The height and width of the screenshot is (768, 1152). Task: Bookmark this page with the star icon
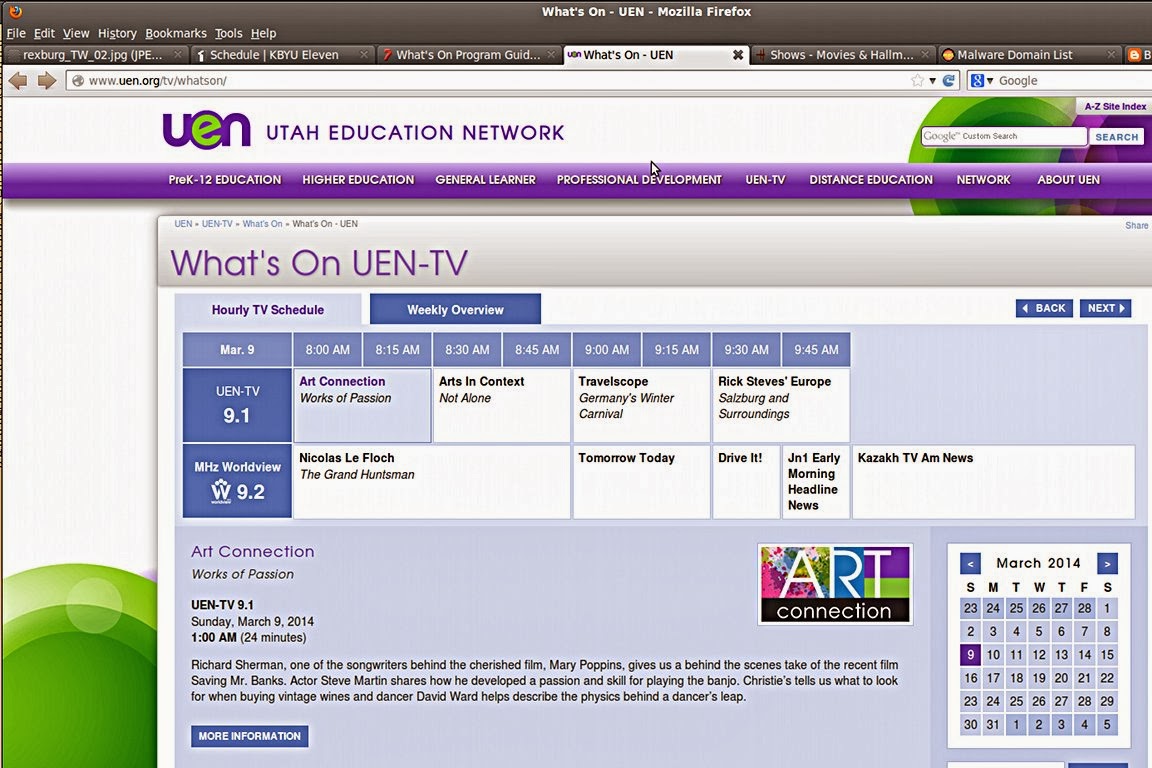918,81
